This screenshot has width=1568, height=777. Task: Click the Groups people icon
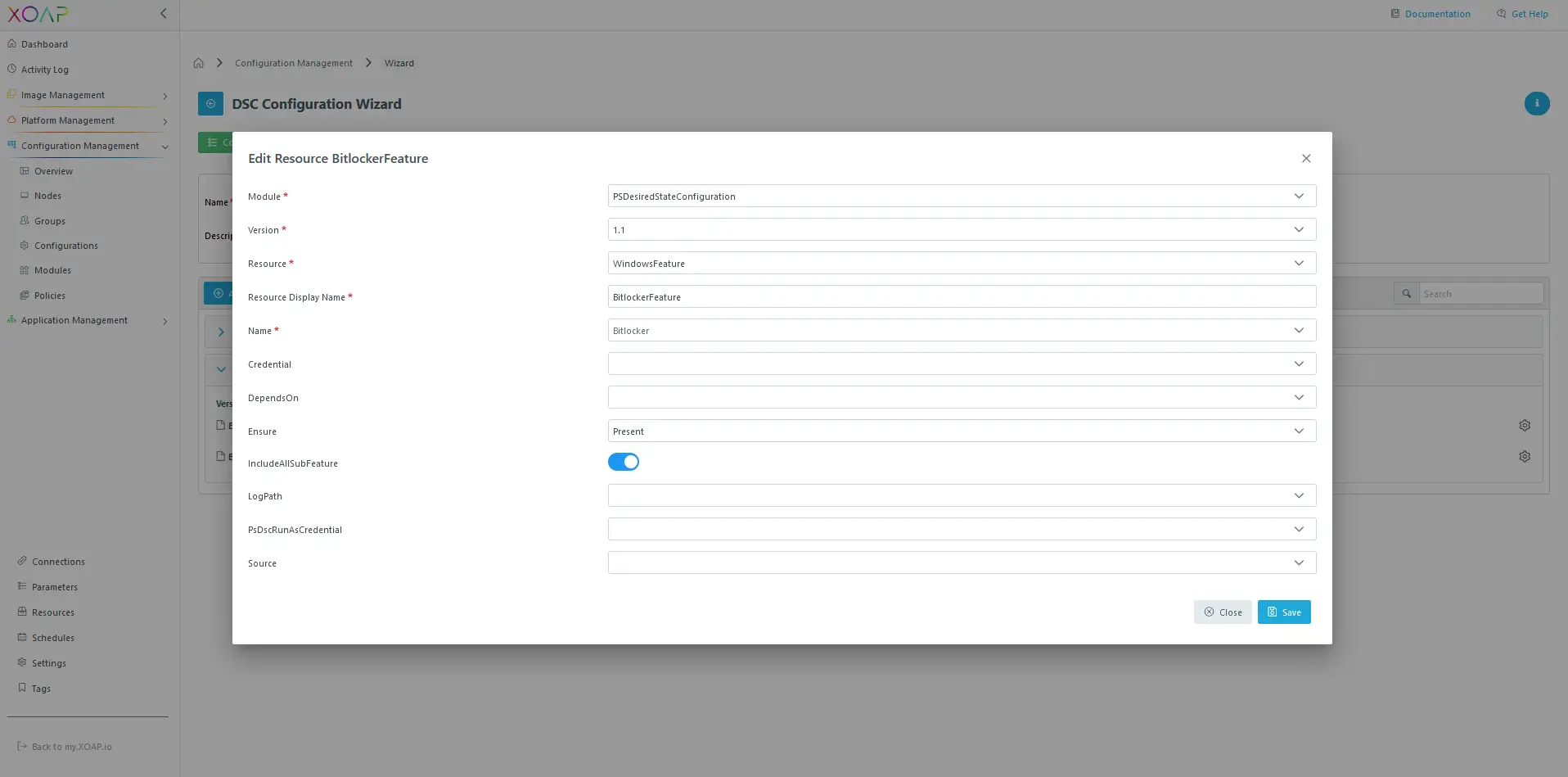(25, 220)
